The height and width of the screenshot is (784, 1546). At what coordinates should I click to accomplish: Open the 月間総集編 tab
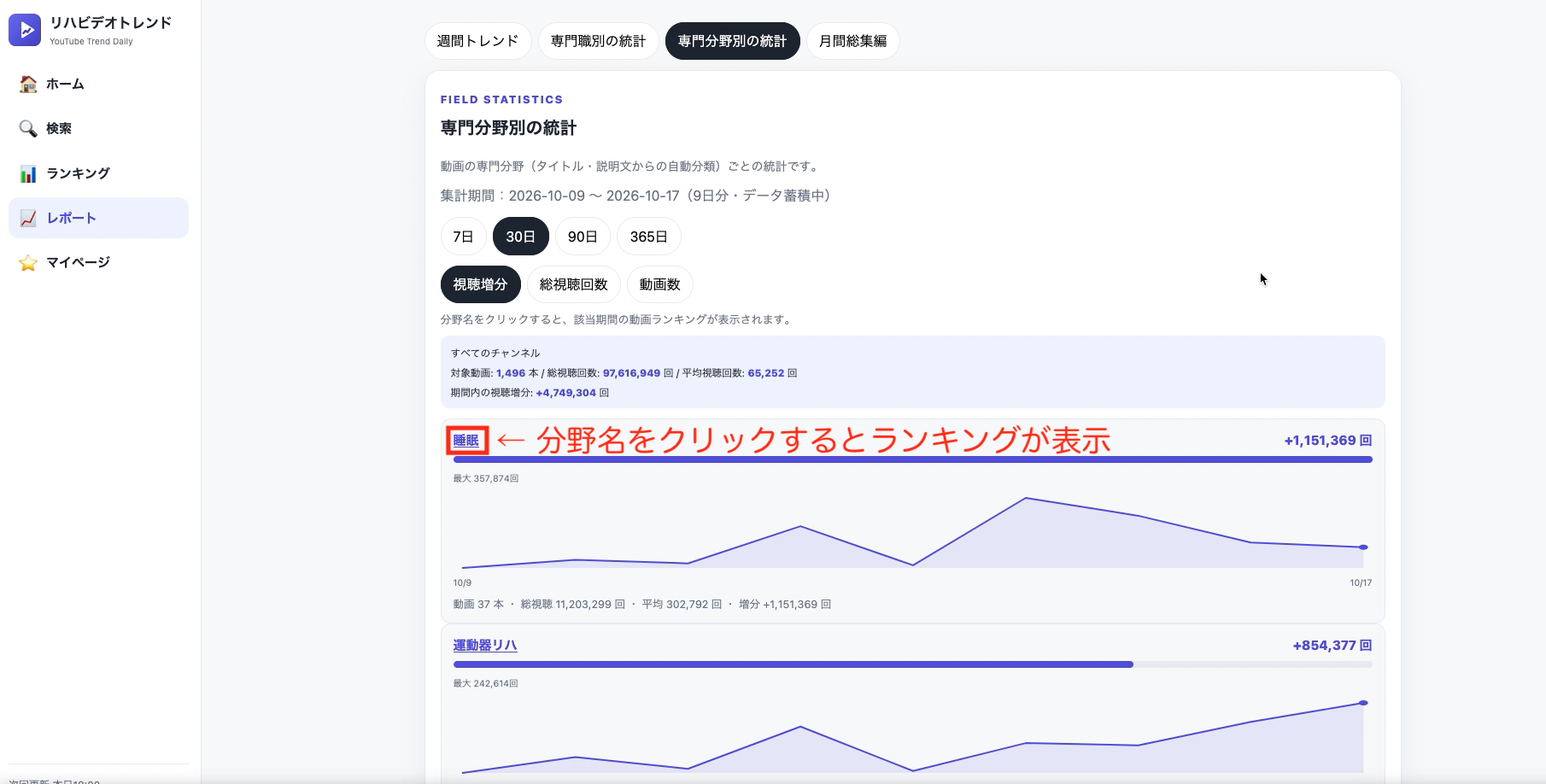pyautogui.click(x=852, y=41)
